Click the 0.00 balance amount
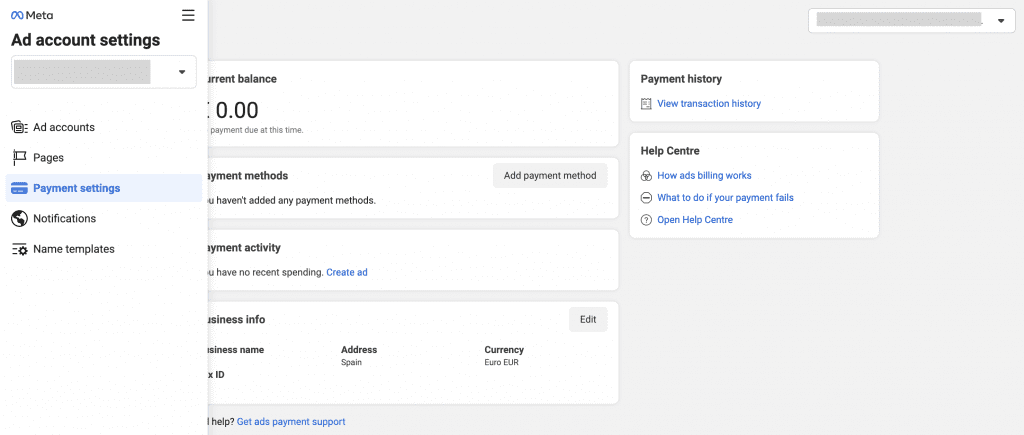The height and width of the screenshot is (435, 1024). pyautogui.click(x=236, y=110)
